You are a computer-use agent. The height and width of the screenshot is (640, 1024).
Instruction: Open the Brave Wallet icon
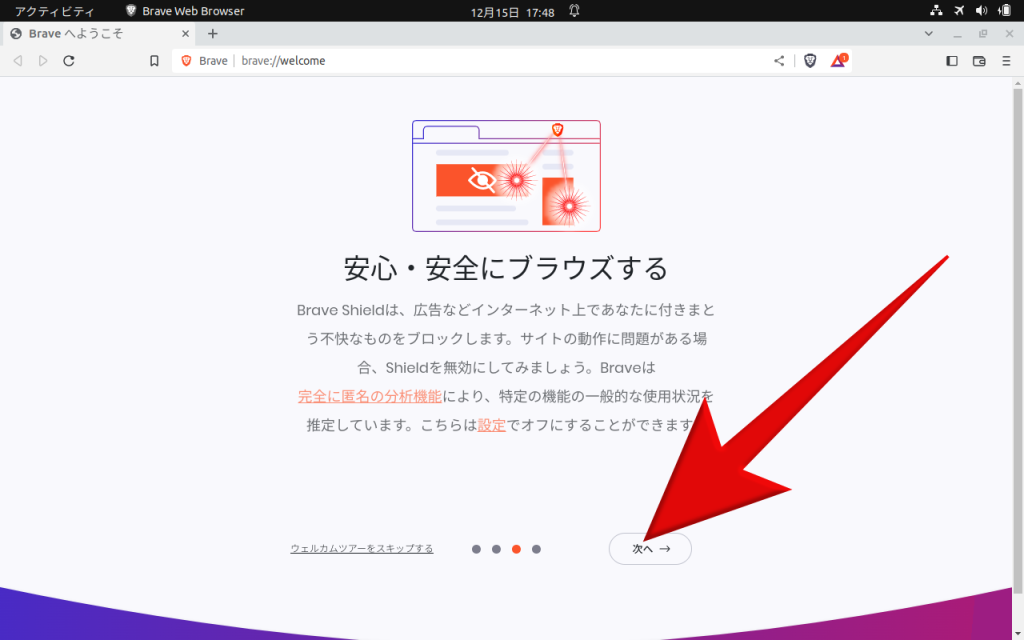979,61
